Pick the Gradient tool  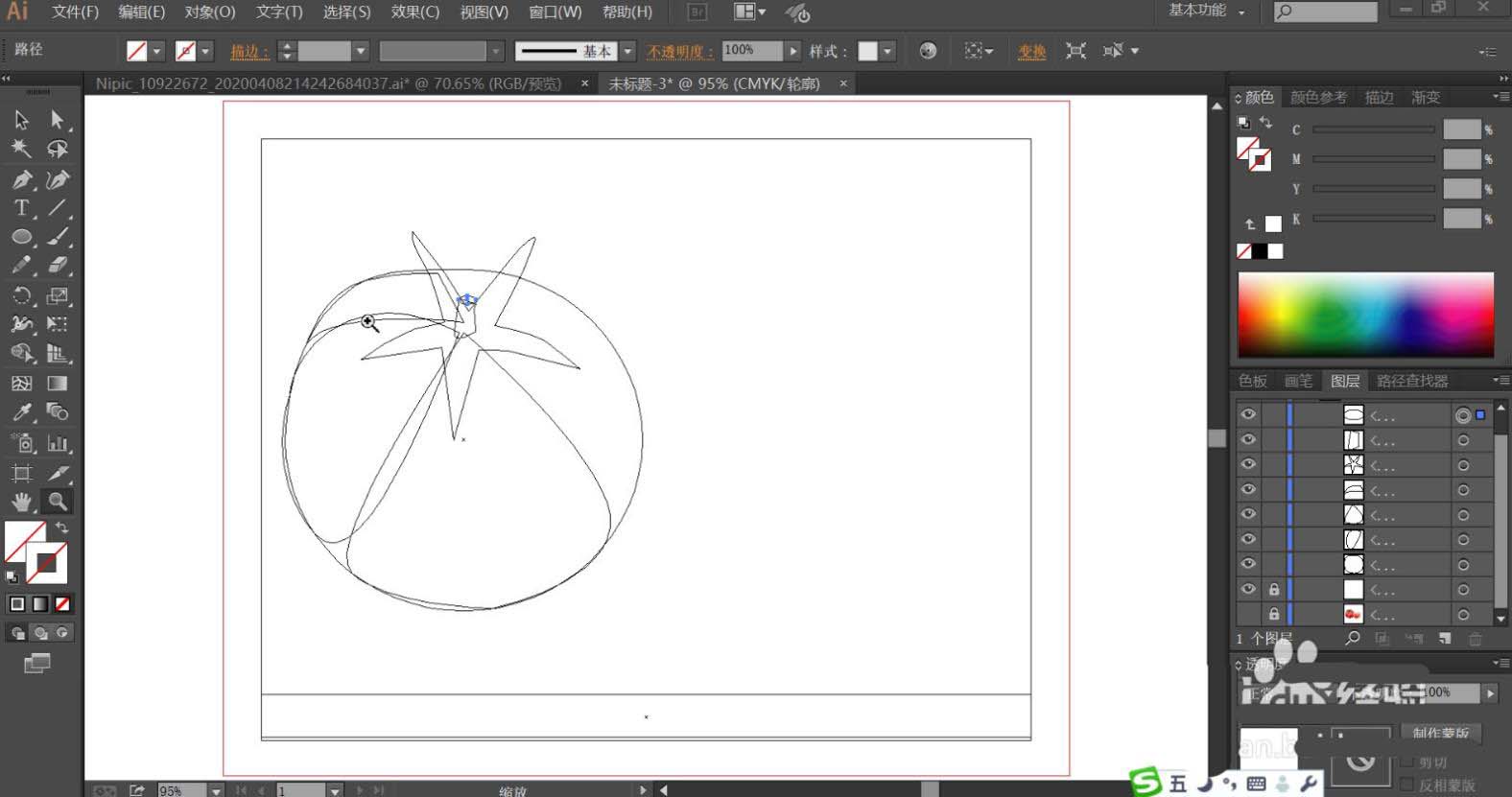coord(58,384)
